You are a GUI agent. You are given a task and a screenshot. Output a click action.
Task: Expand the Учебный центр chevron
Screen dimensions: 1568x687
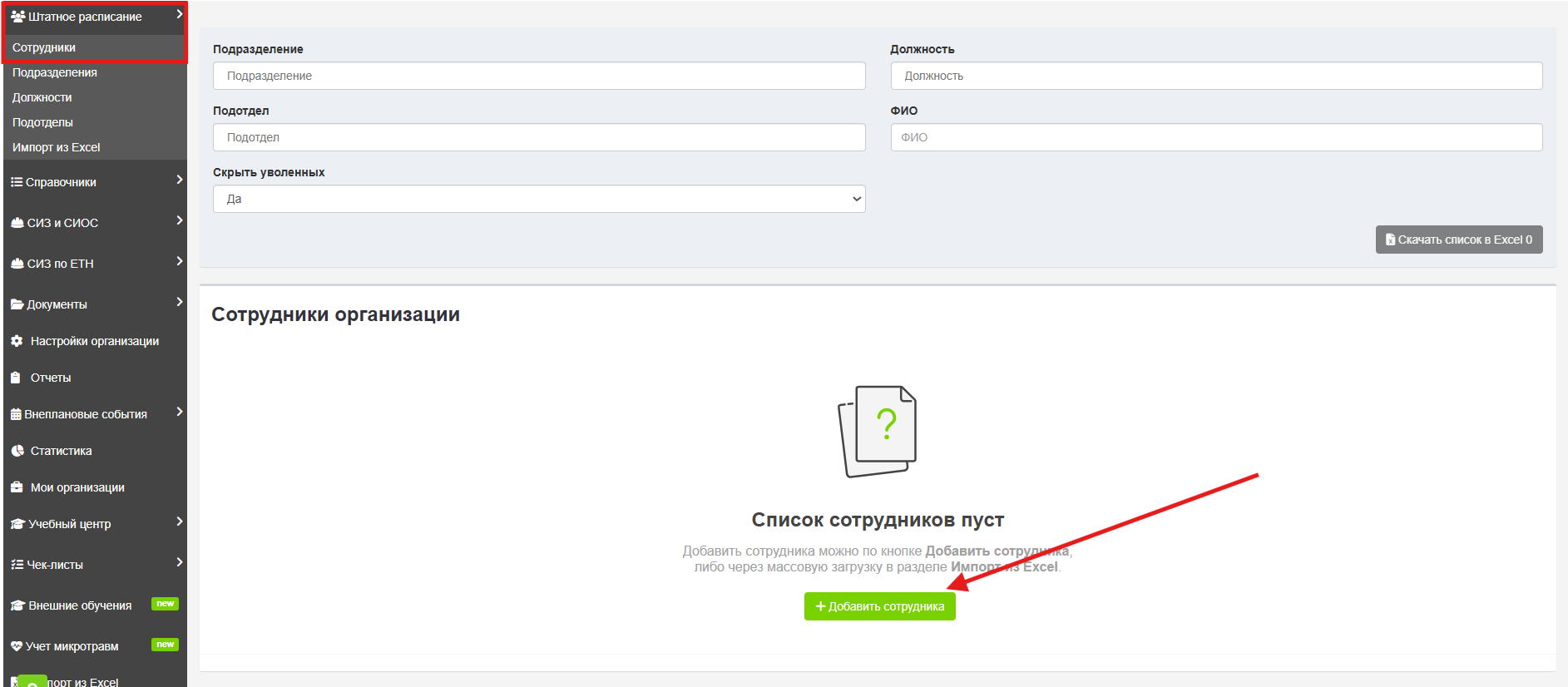[x=179, y=521]
